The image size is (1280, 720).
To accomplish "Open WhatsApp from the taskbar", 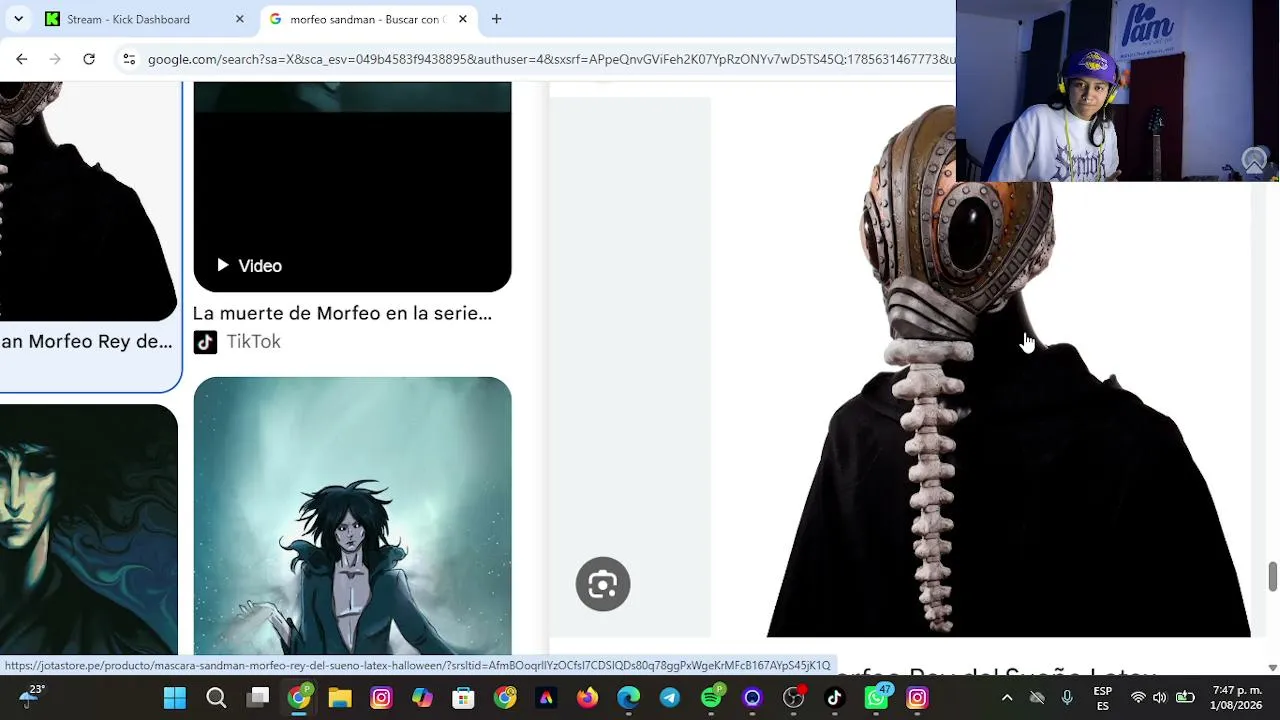I will tap(876, 698).
